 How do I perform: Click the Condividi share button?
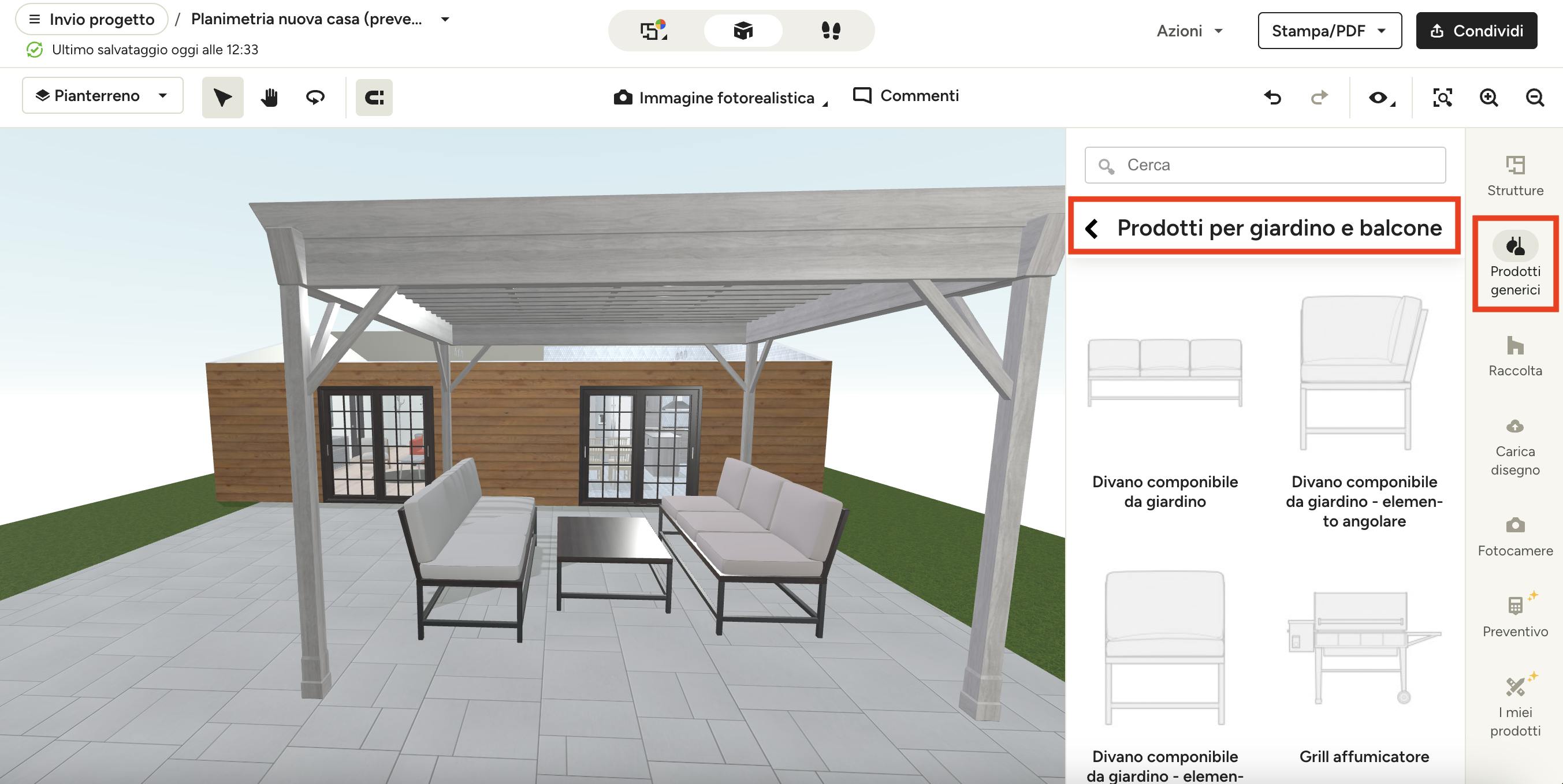click(x=1476, y=31)
